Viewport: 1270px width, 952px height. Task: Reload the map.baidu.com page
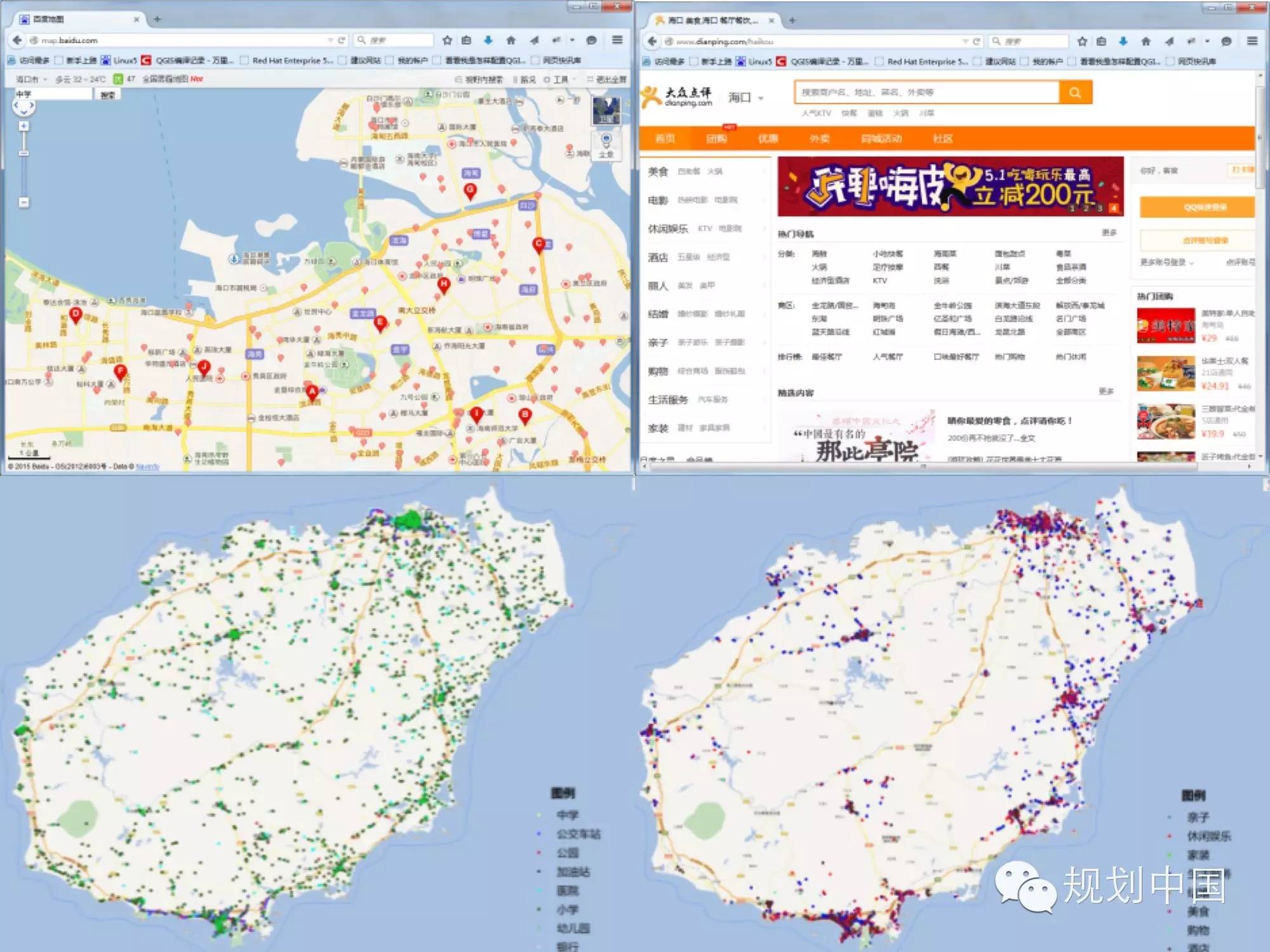[342, 40]
